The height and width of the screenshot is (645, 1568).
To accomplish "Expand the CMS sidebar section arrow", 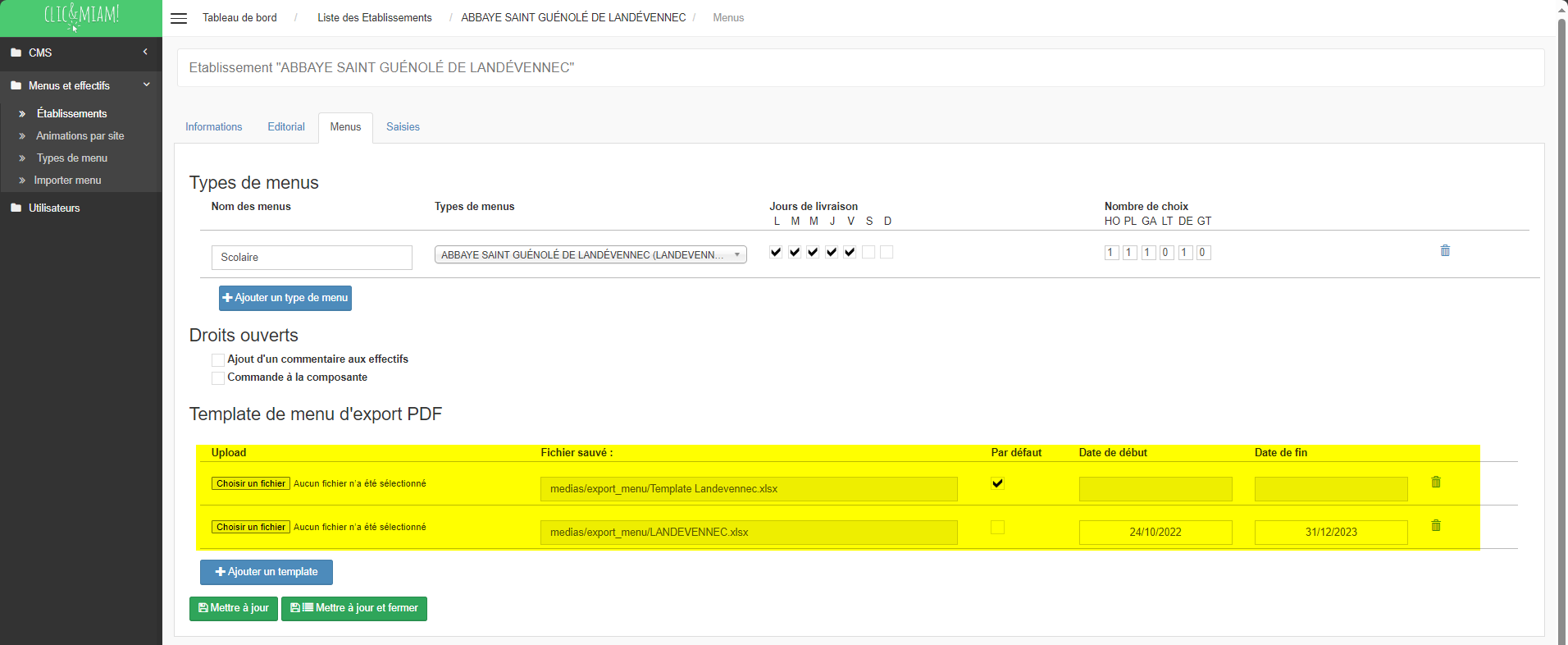I will 145,52.
